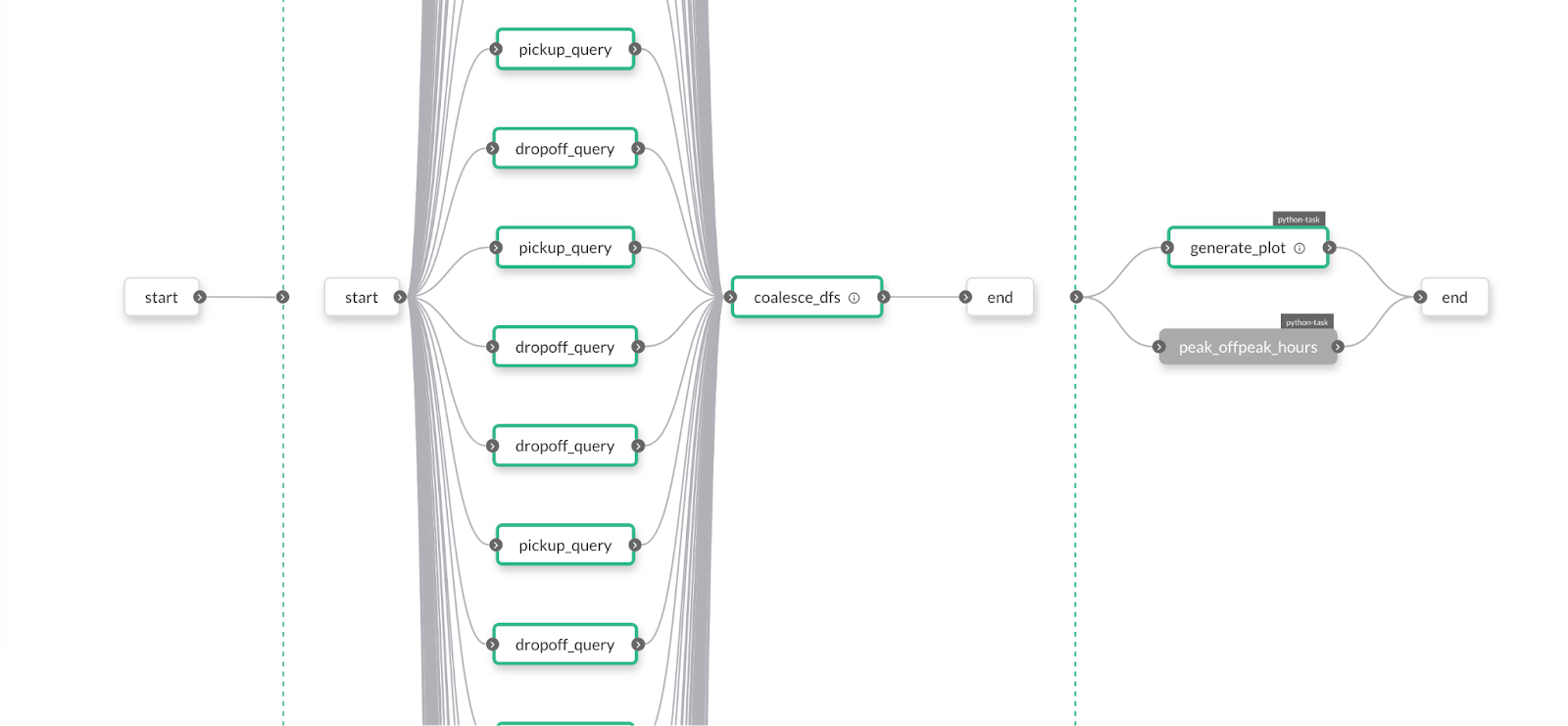Click the output port of peak_offpeak_hours node

[1338, 347]
